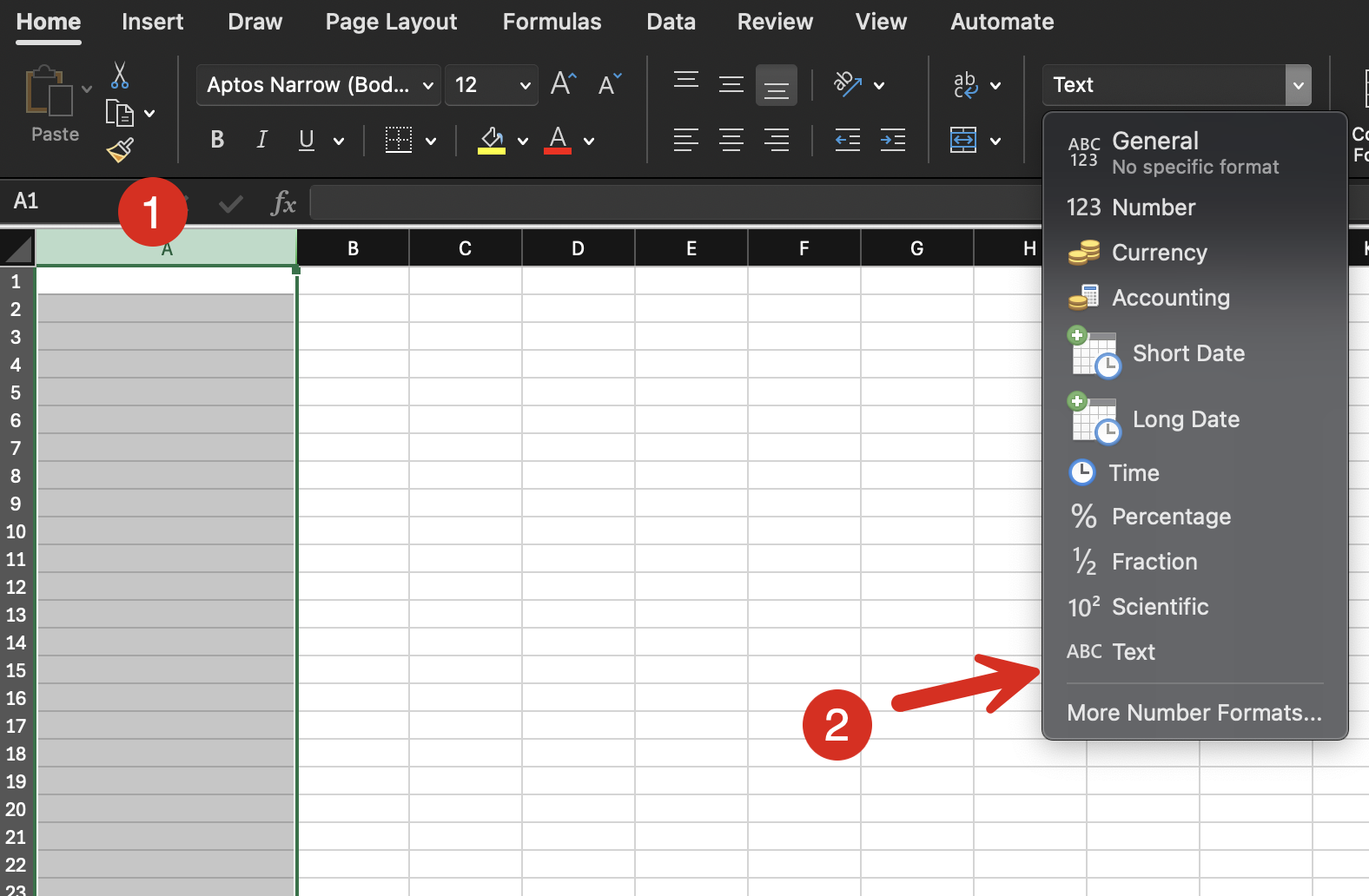The width and height of the screenshot is (1369, 896).
Task: Open More Number Formats dialog
Action: (x=1194, y=713)
